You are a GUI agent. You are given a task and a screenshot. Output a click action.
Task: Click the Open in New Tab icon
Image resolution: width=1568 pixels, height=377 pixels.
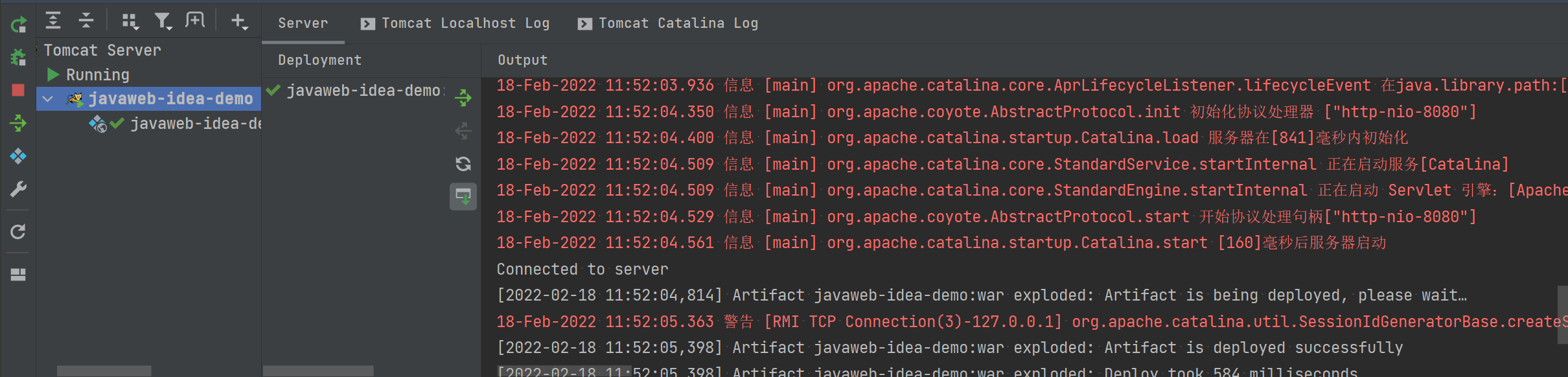[194, 21]
